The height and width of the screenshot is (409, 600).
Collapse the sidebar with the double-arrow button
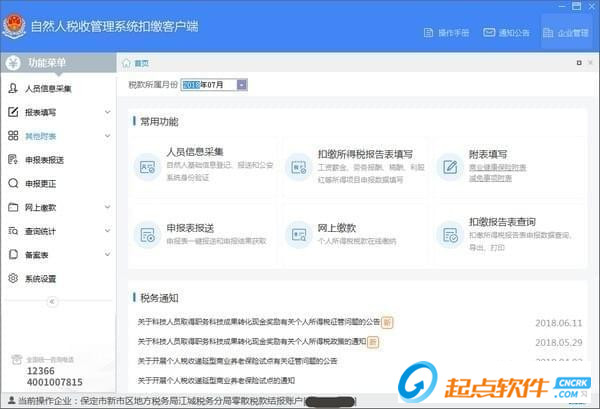(52, 301)
